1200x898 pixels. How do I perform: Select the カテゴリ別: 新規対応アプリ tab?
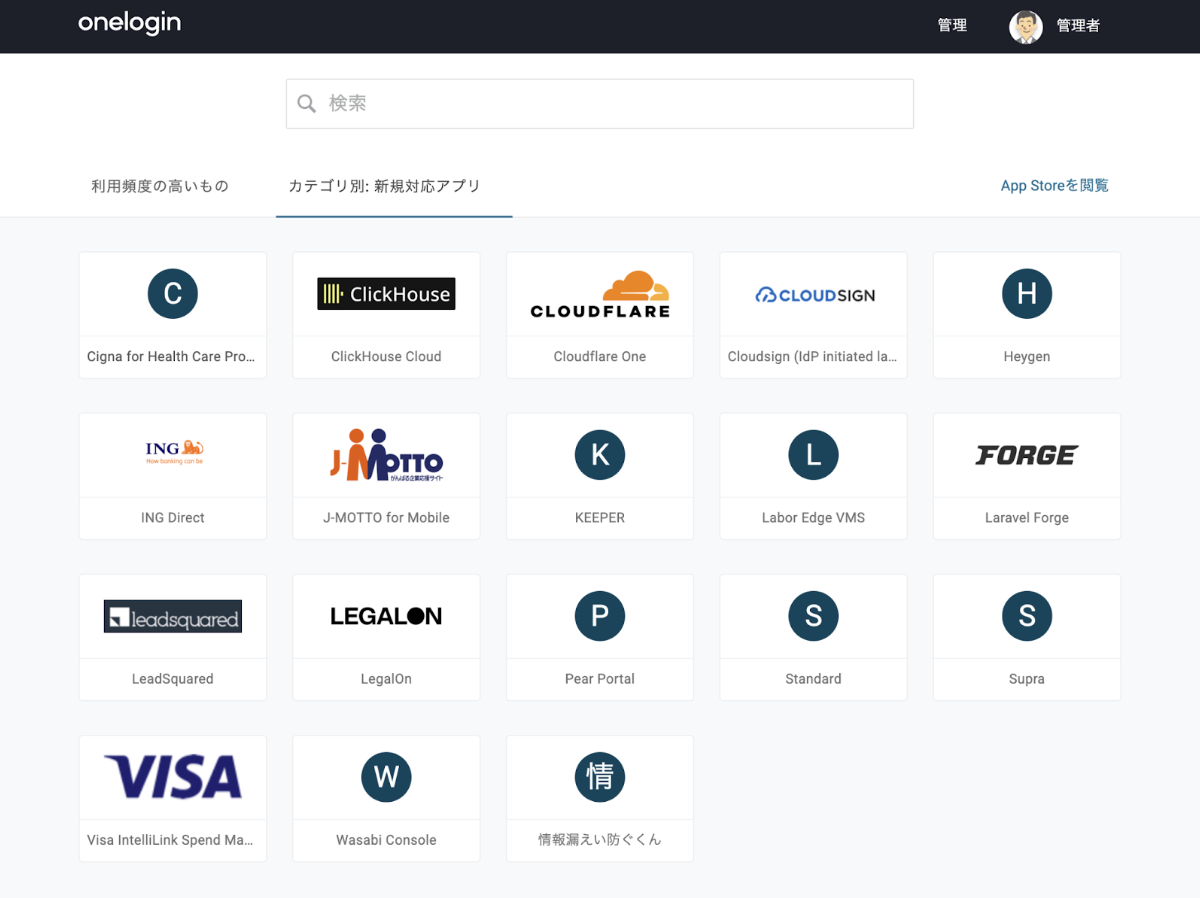[x=385, y=186]
